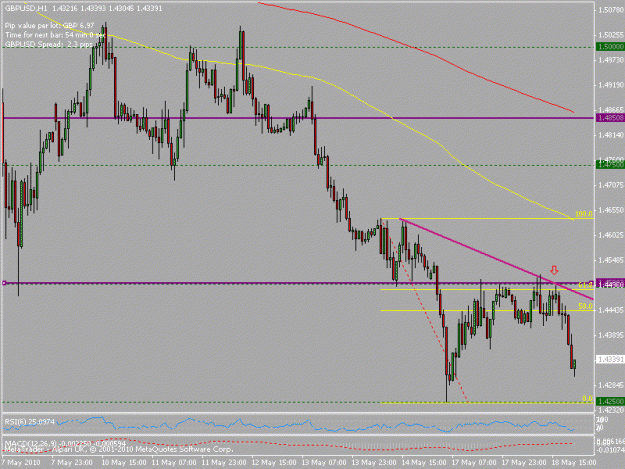Click the MACD(12,26,9) indicator label
Viewport: 625px width, 469px height.
(65, 443)
